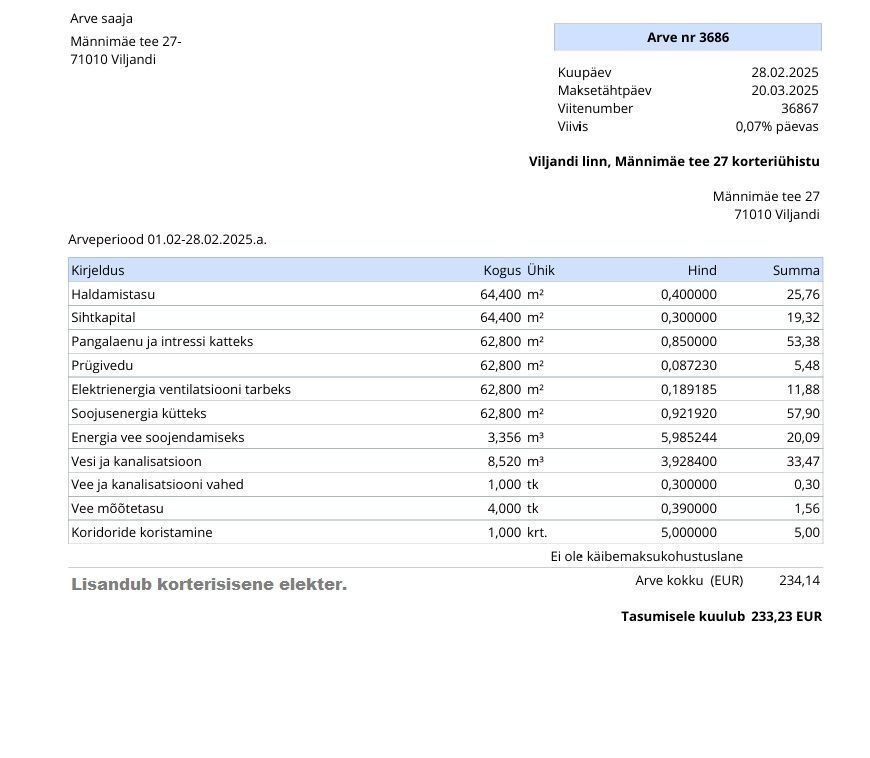Click the bold korteriühistu name heading
Image resolution: width=870 pixels, height=758 pixels.
coord(674,161)
